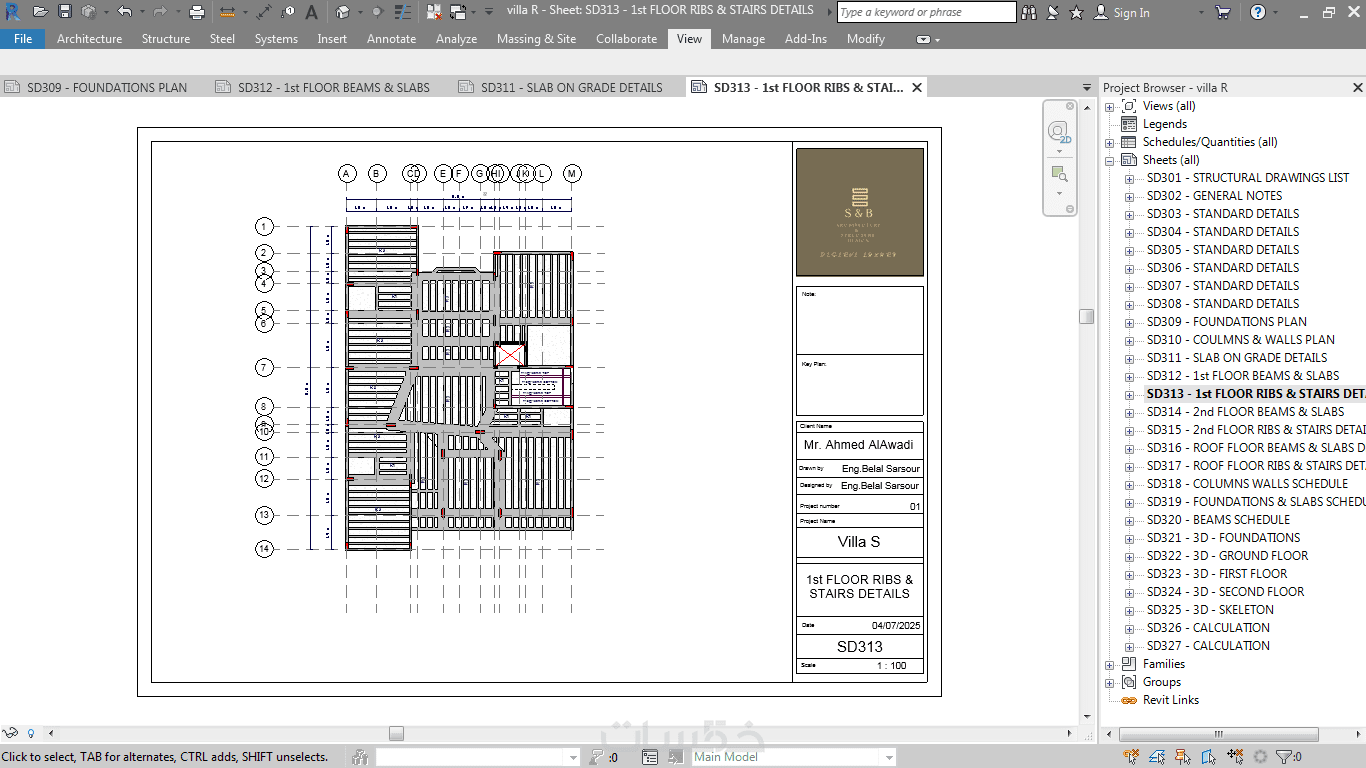Open the Structure ribbon tab

166,39
